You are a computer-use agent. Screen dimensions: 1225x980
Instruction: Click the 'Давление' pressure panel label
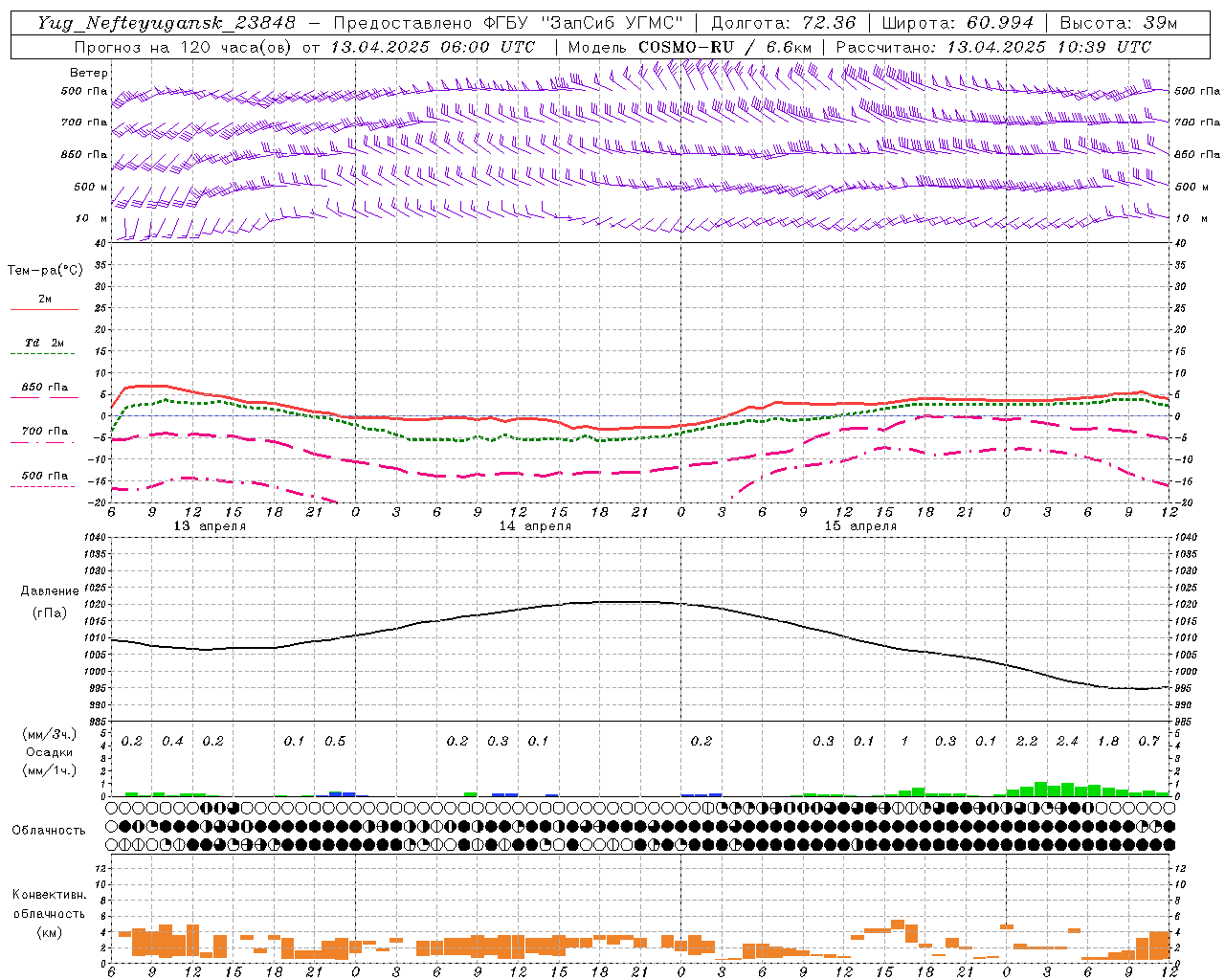pos(50,590)
